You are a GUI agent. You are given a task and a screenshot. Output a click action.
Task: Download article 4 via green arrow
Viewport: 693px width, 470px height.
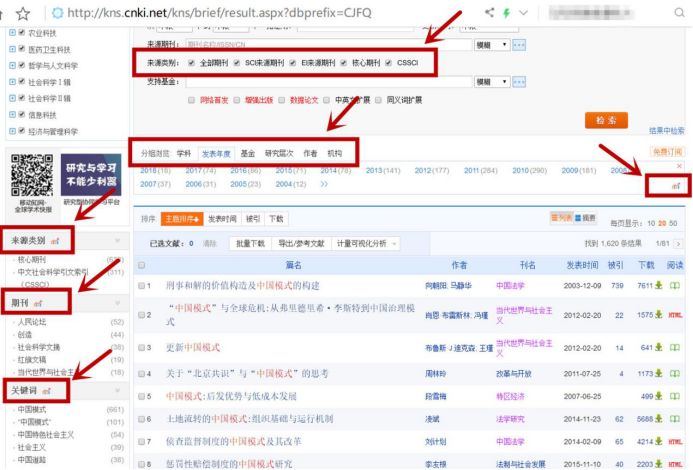point(659,374)
